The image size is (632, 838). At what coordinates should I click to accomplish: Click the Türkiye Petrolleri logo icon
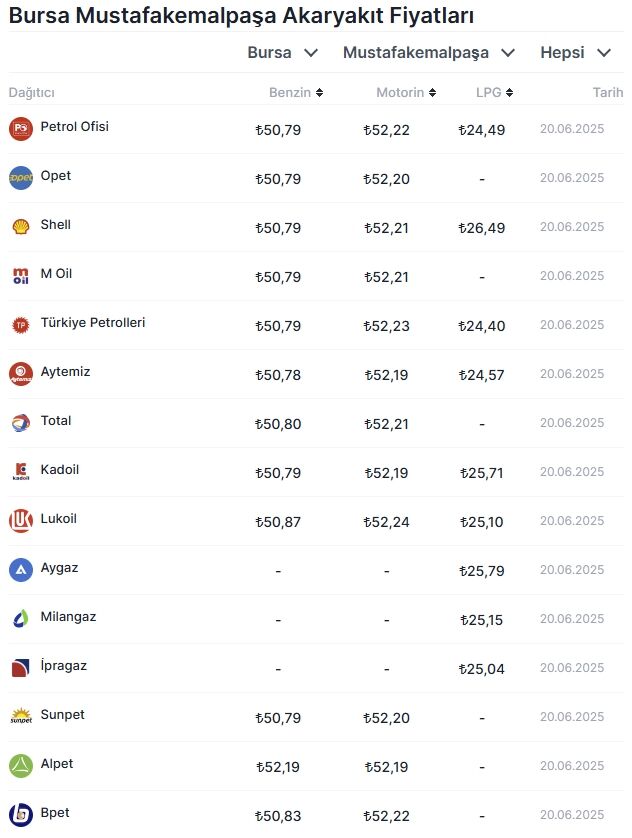[x=21, y=325]
